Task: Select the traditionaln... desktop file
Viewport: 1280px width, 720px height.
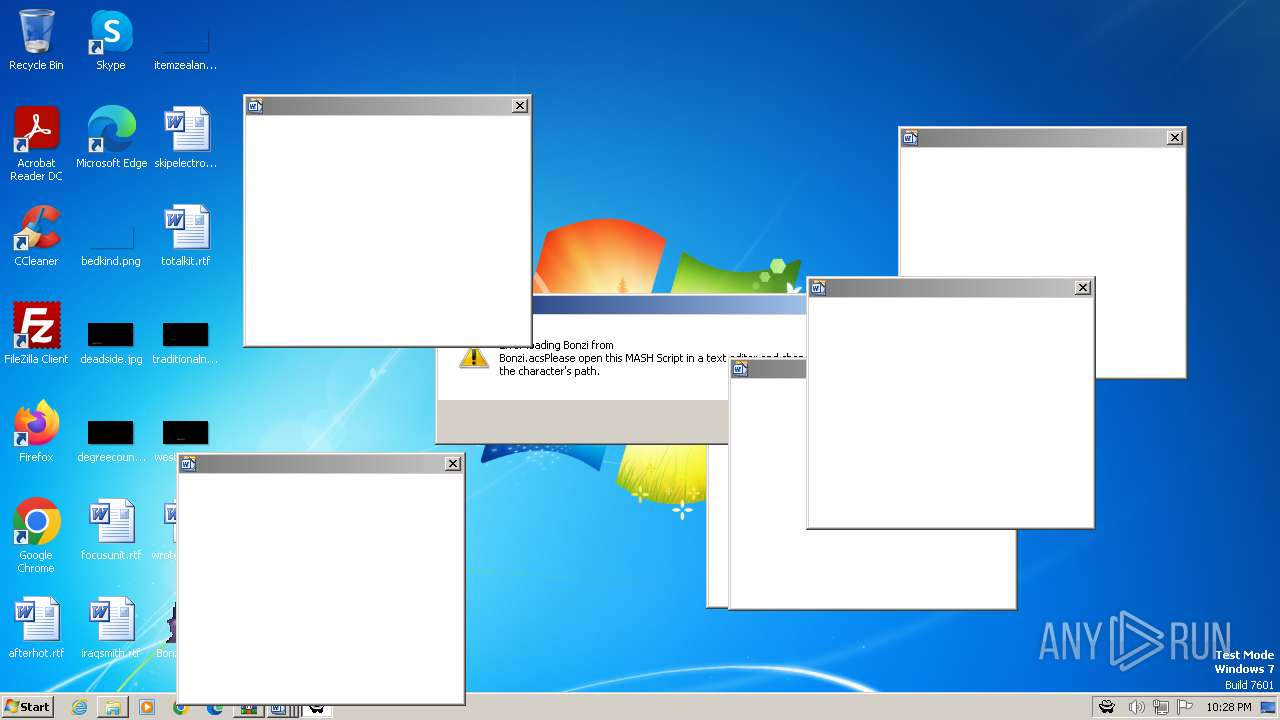Action: point(185,340)
